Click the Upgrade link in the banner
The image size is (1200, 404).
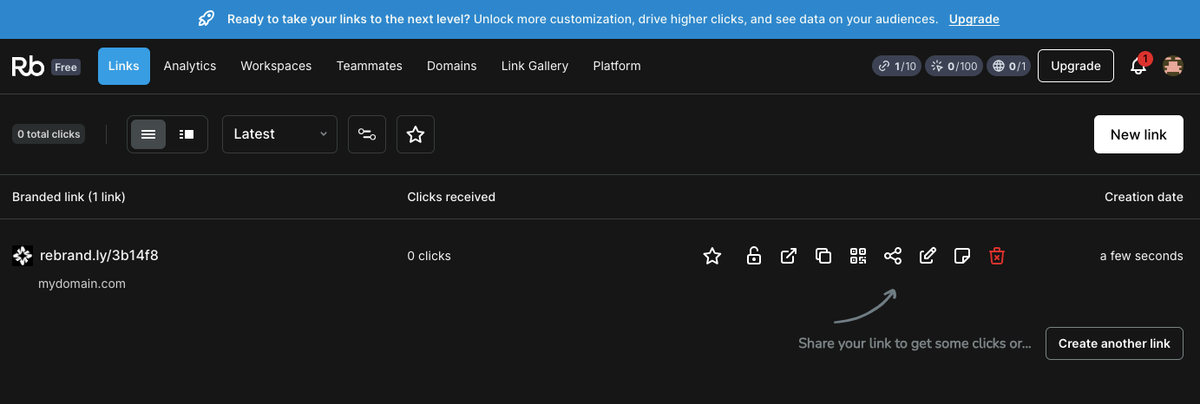click(x=974, y=19)
